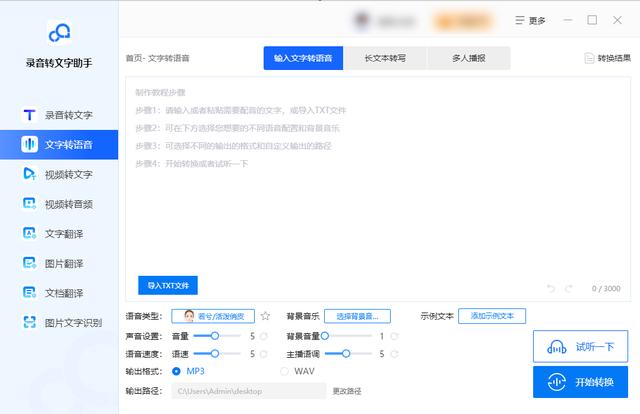Switch to 长文本转写 tab
640x414 pixels.
(x=385, y=58)
